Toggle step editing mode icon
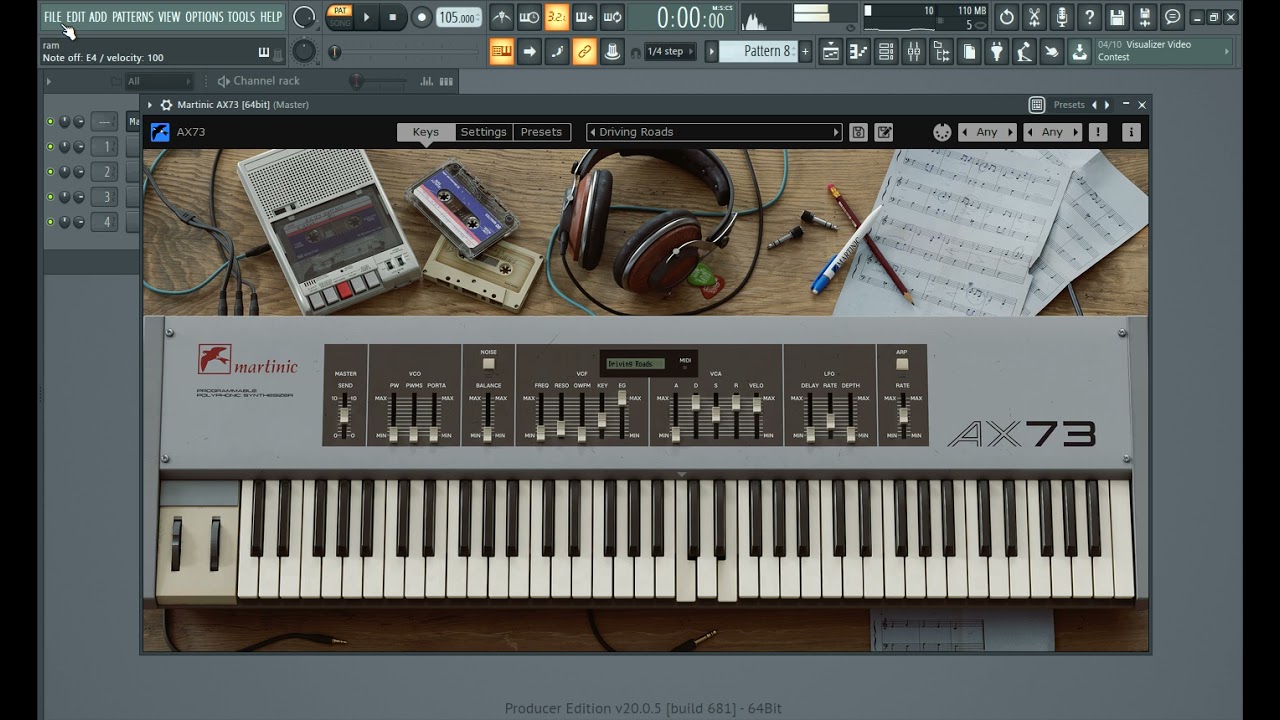Viewport: 1280px width, 720px height. [x=557, y=52]
